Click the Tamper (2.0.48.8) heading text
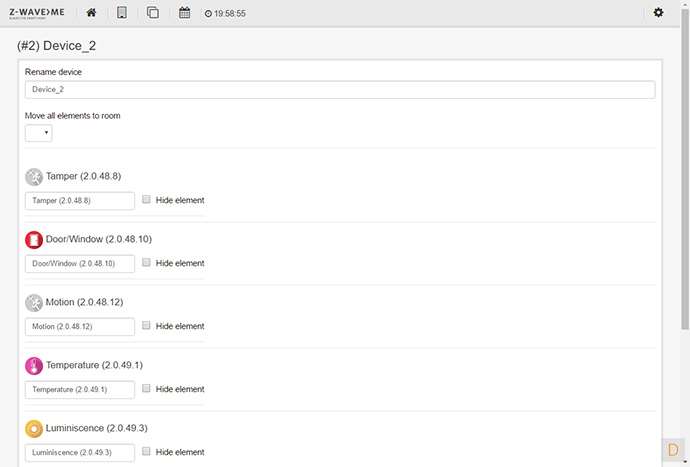Screen dimensions: 690x467 pos(84,176)
